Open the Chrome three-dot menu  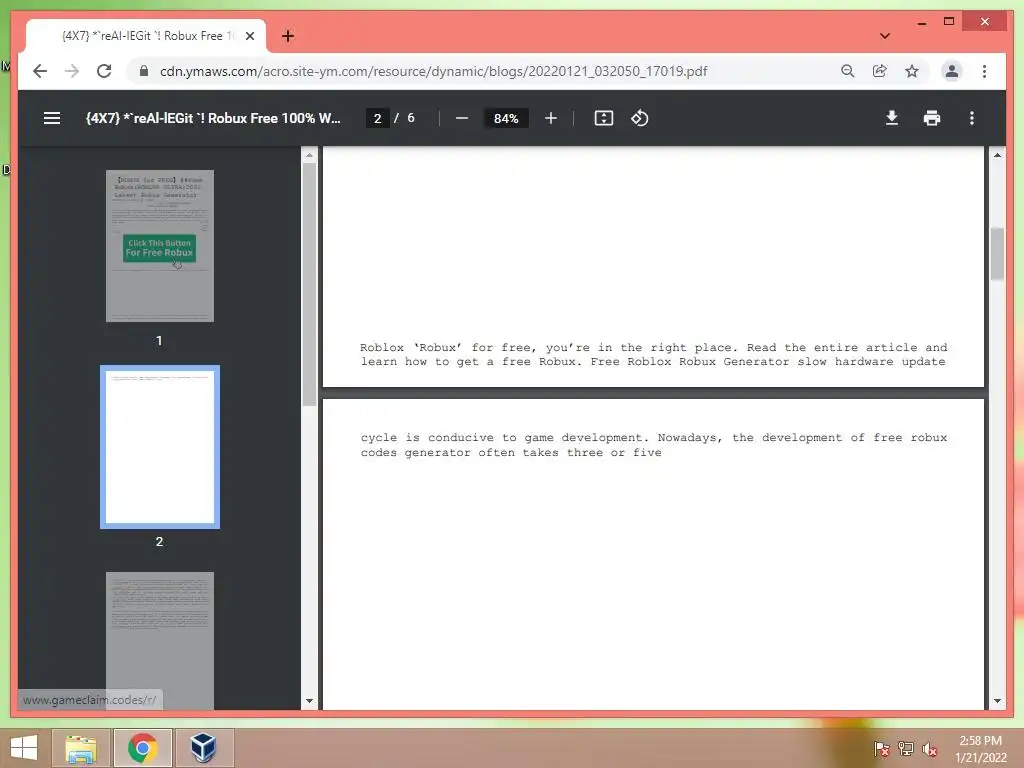984,71
